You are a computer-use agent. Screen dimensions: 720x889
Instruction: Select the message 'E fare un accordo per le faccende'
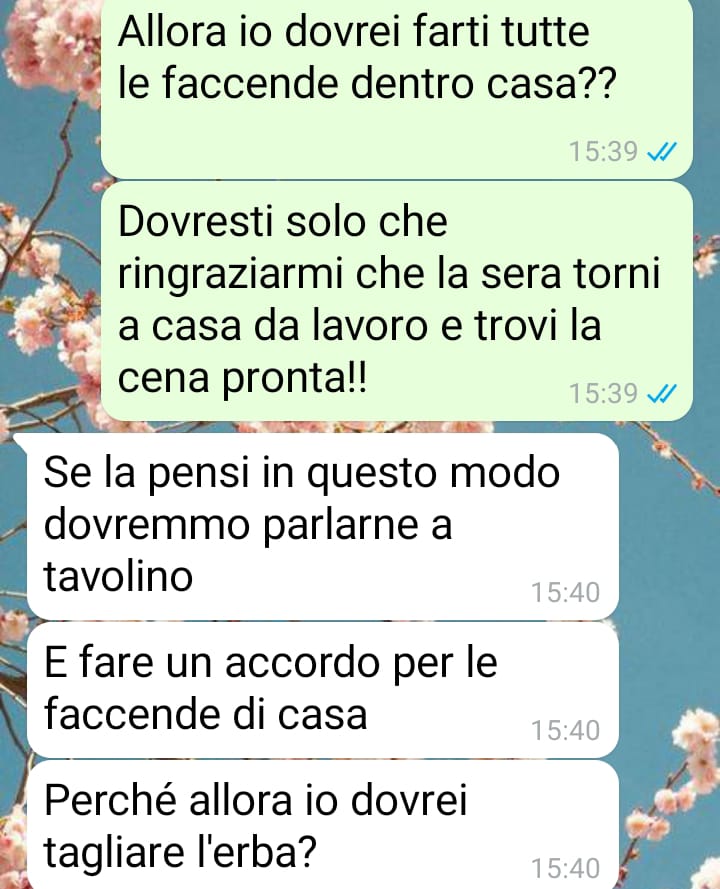(x=323, y=689)
